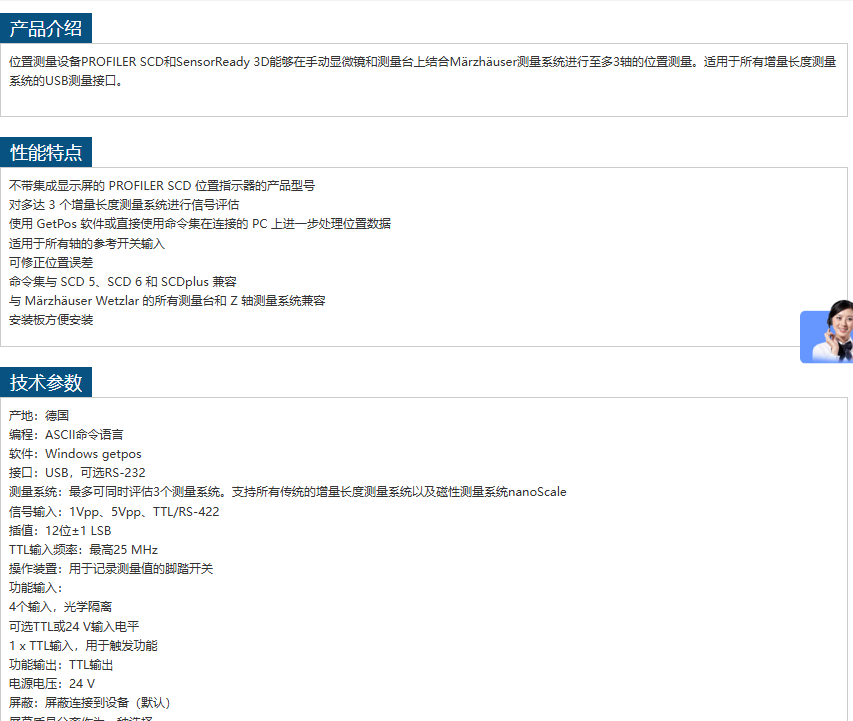The image size is (853, 721).
Task: Click the line mentioning GetPos 软件
Action: 200,224
